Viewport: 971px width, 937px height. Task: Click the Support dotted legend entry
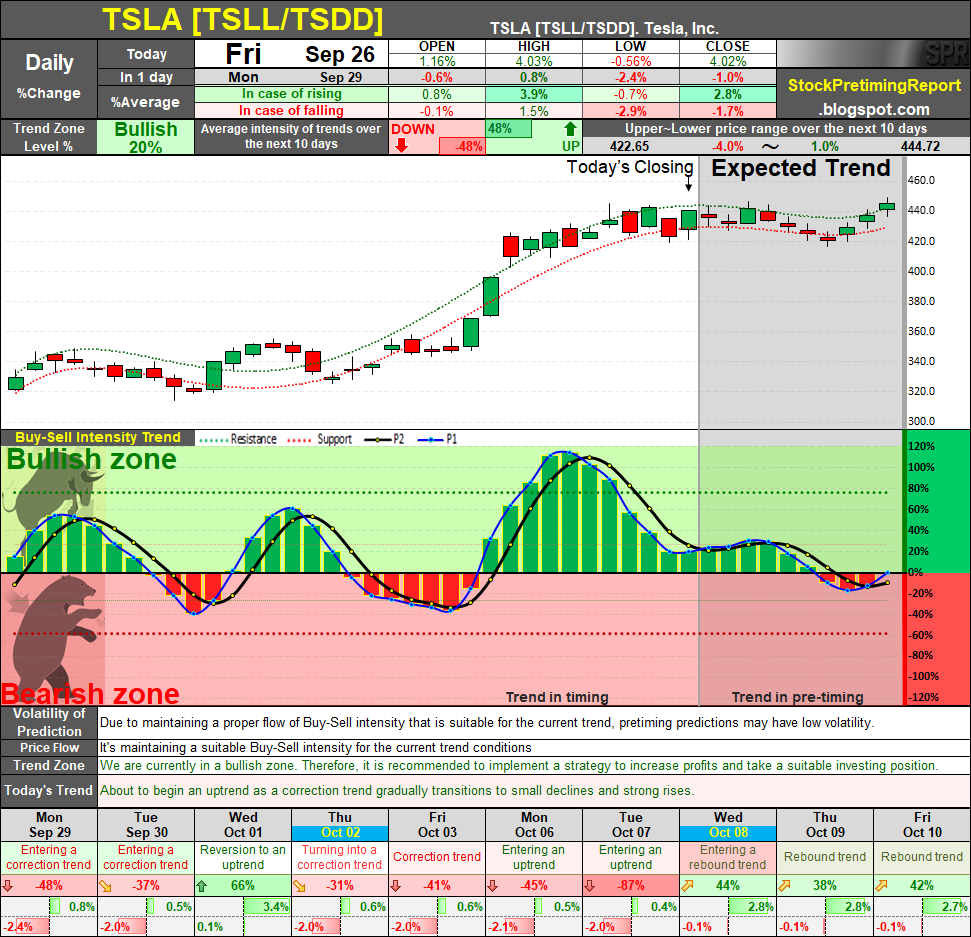[x=320, y=439]
